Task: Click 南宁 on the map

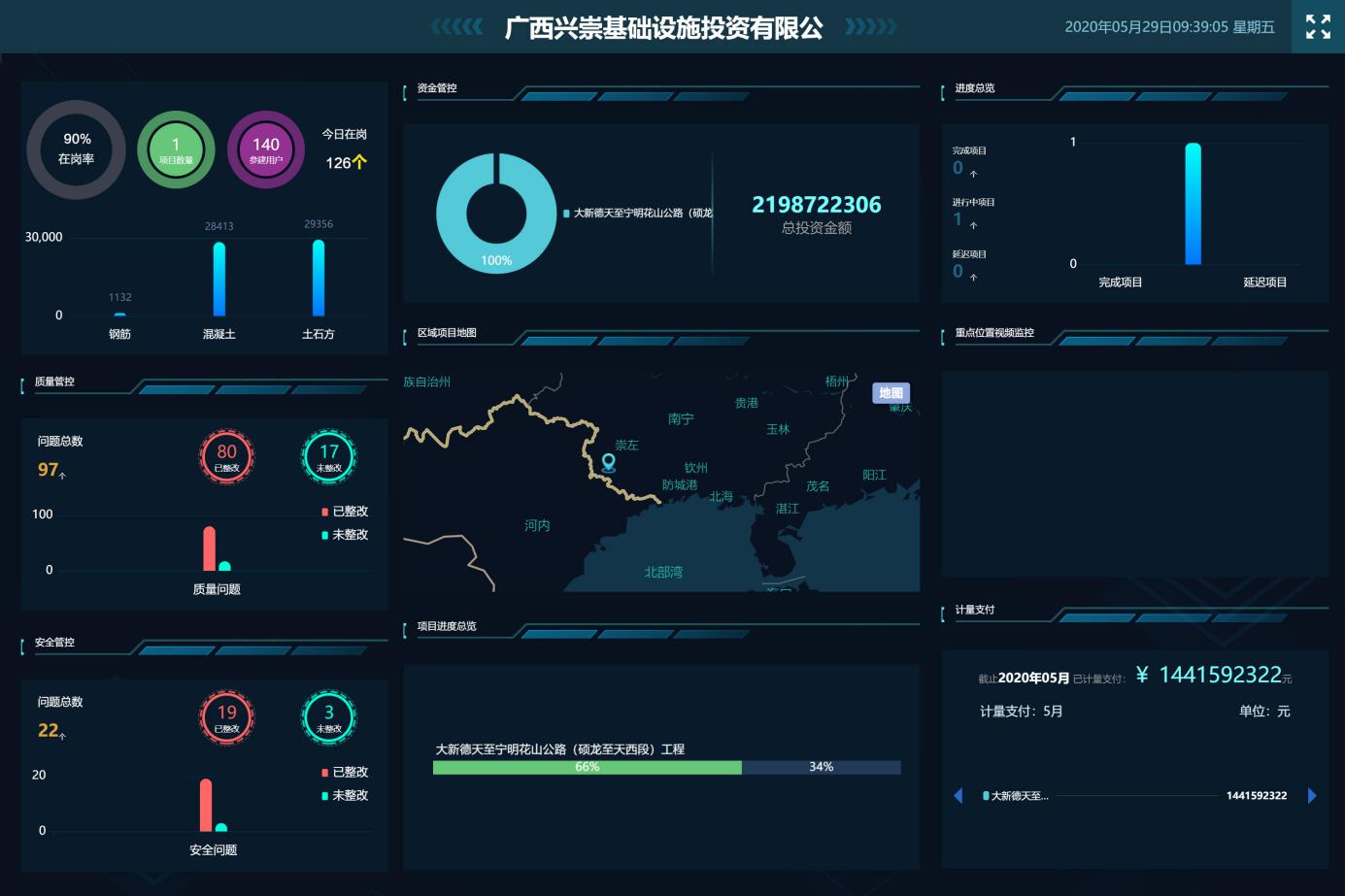Action: pos(681,419)
